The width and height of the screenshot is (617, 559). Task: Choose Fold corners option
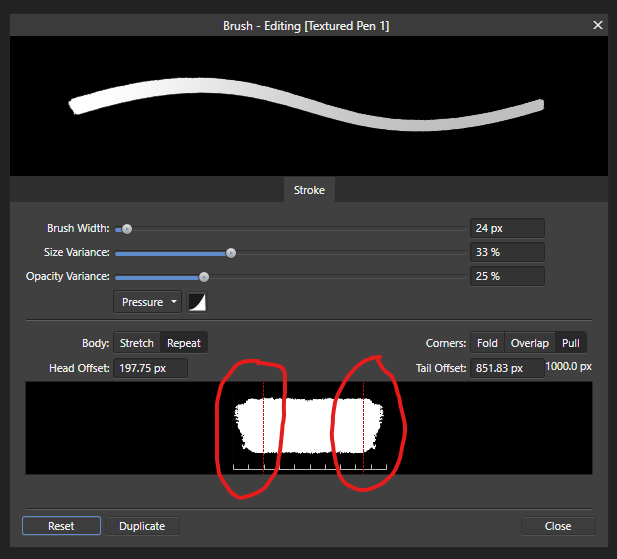487,343
